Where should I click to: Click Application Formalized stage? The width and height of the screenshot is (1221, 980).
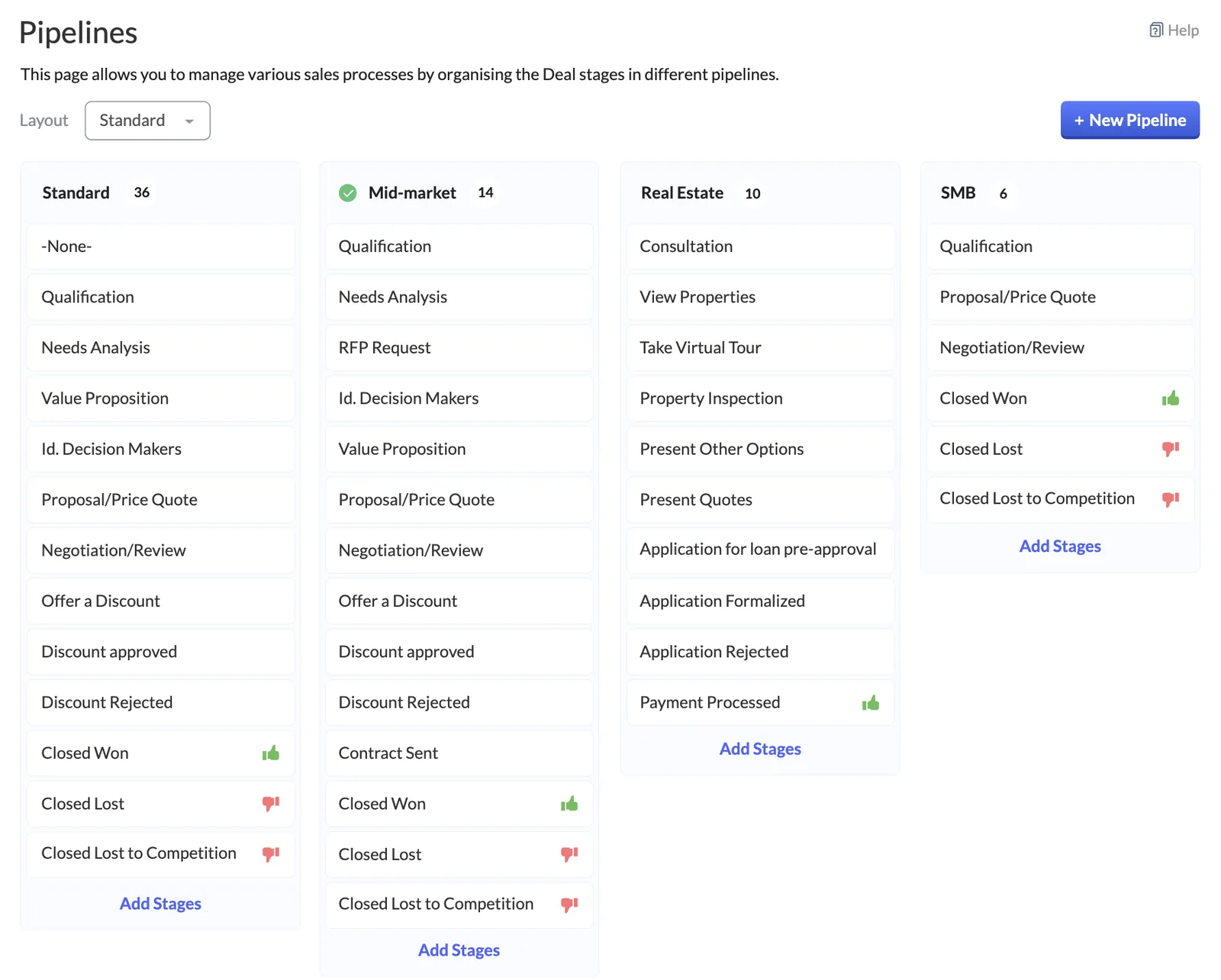point(760,601)
